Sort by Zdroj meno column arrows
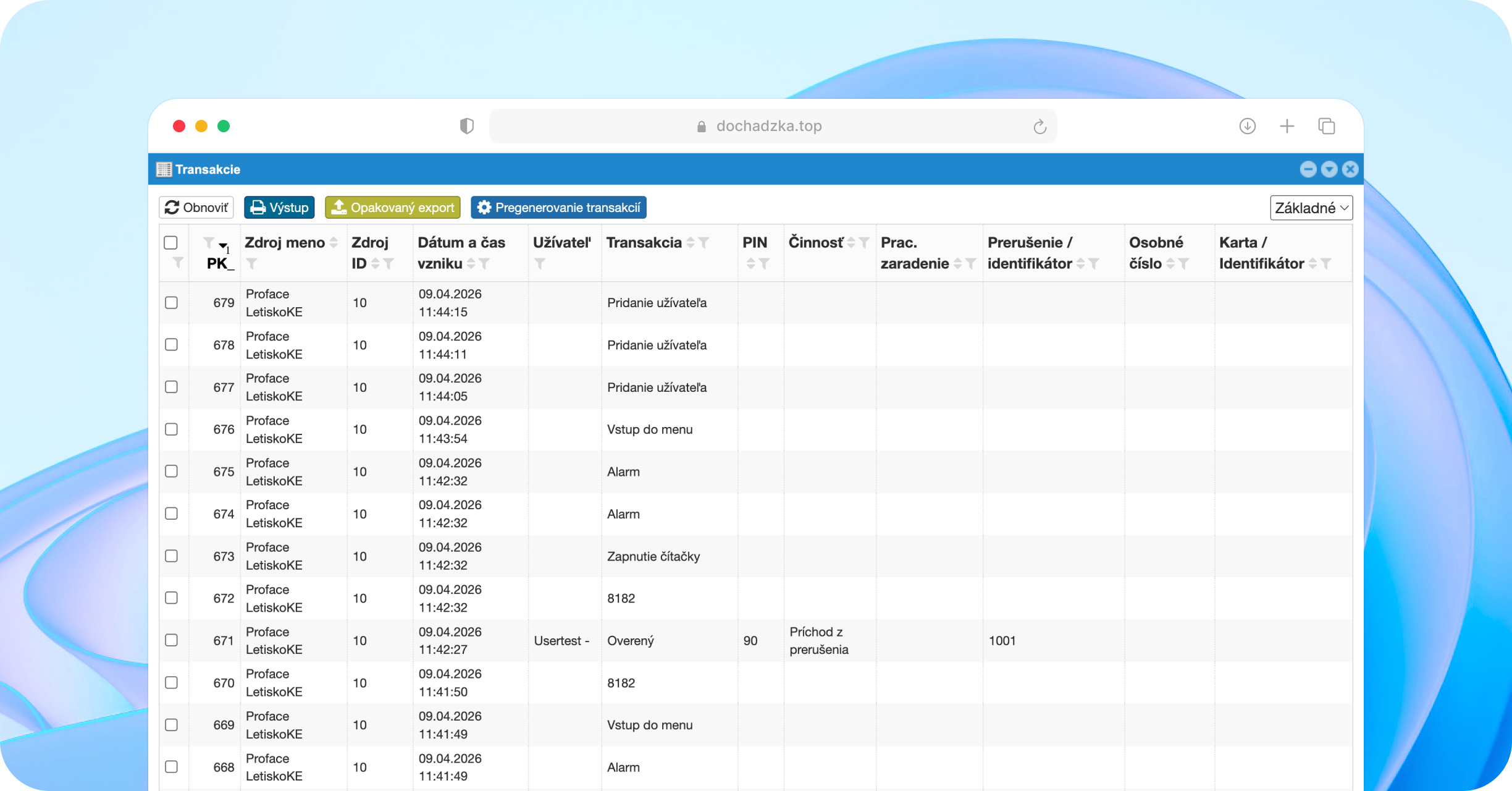The height and width of the screenshot is (791, 1512). coord(334,243)
